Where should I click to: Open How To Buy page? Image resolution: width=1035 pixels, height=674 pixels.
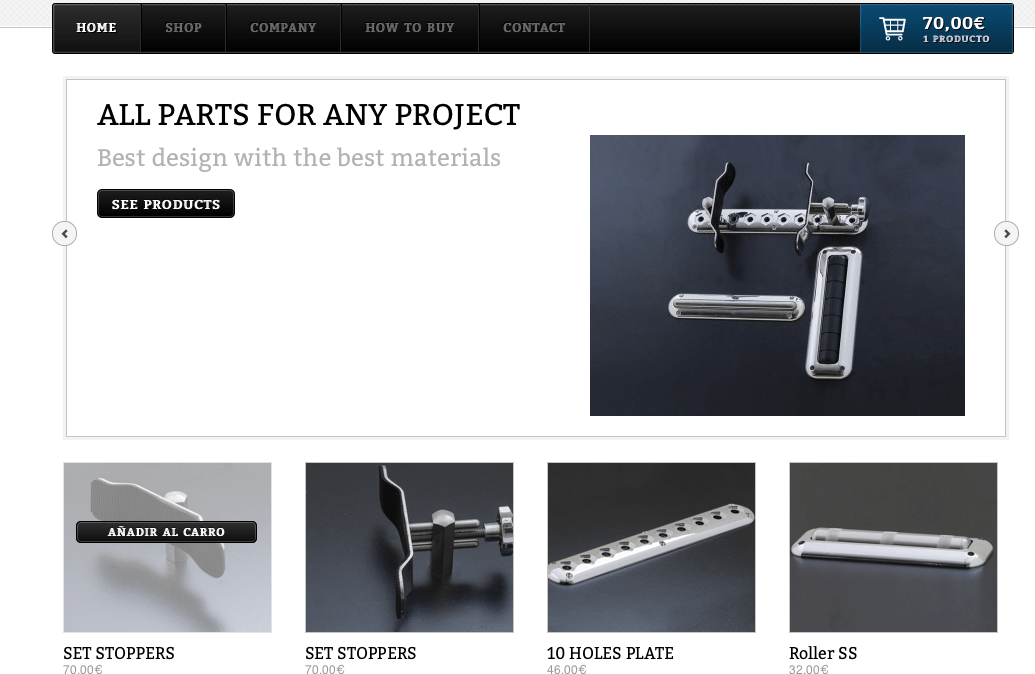point(410,28)
